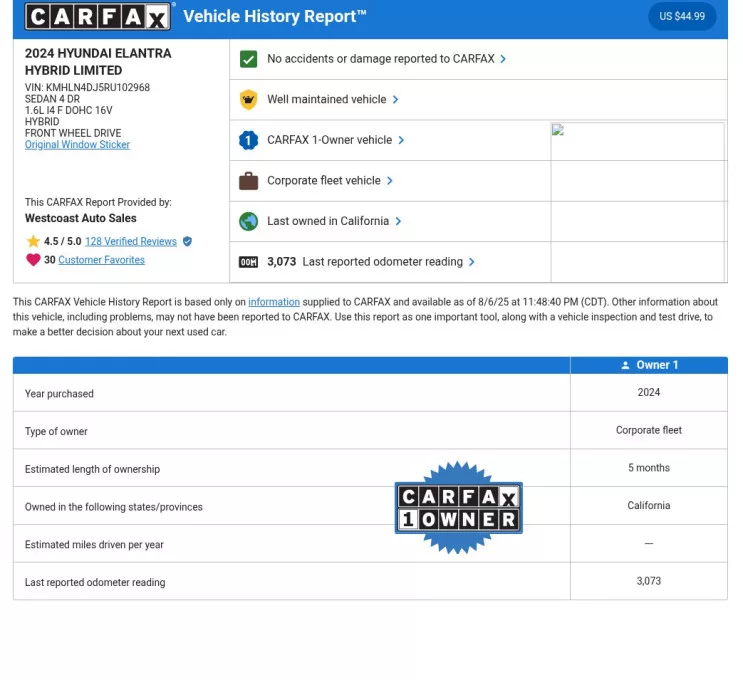Expand Last reported odometer reading chevron
743x680 pixels.
coord(472,262)
